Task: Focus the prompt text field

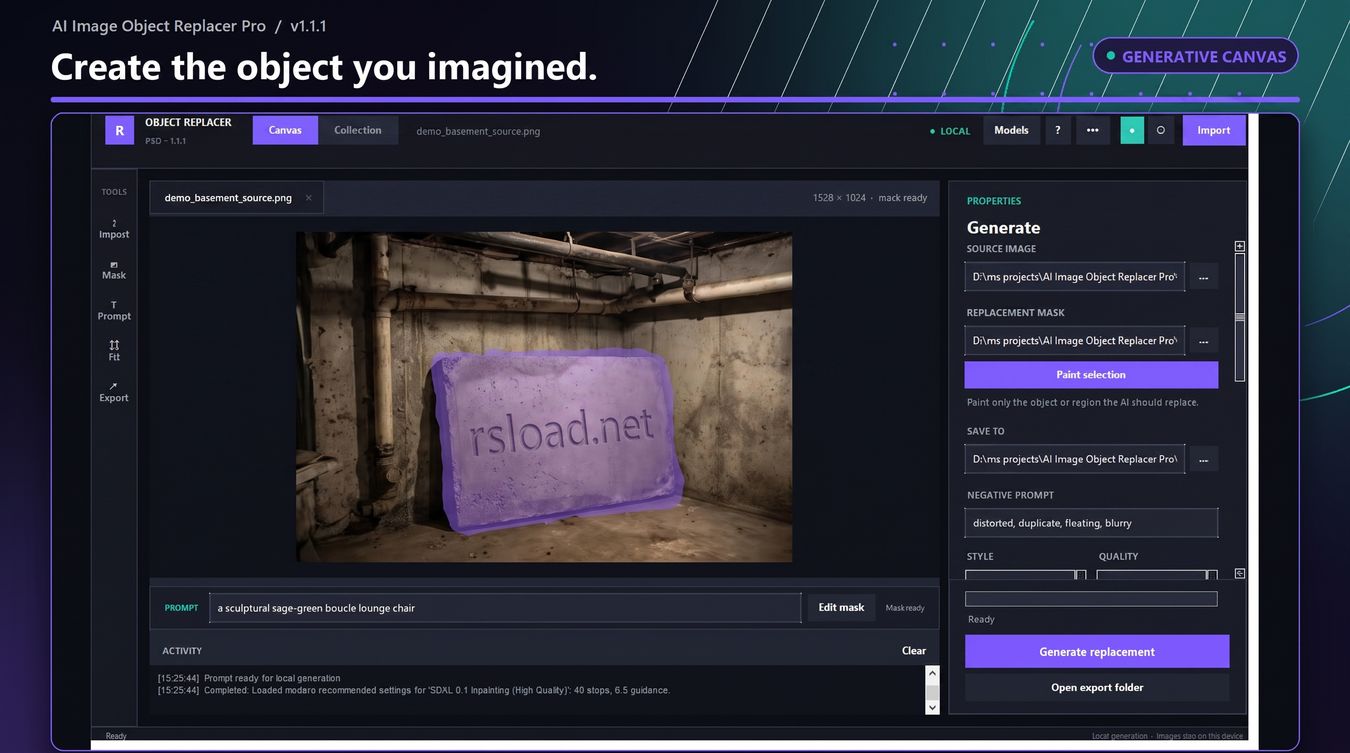Action: (505, 608)
